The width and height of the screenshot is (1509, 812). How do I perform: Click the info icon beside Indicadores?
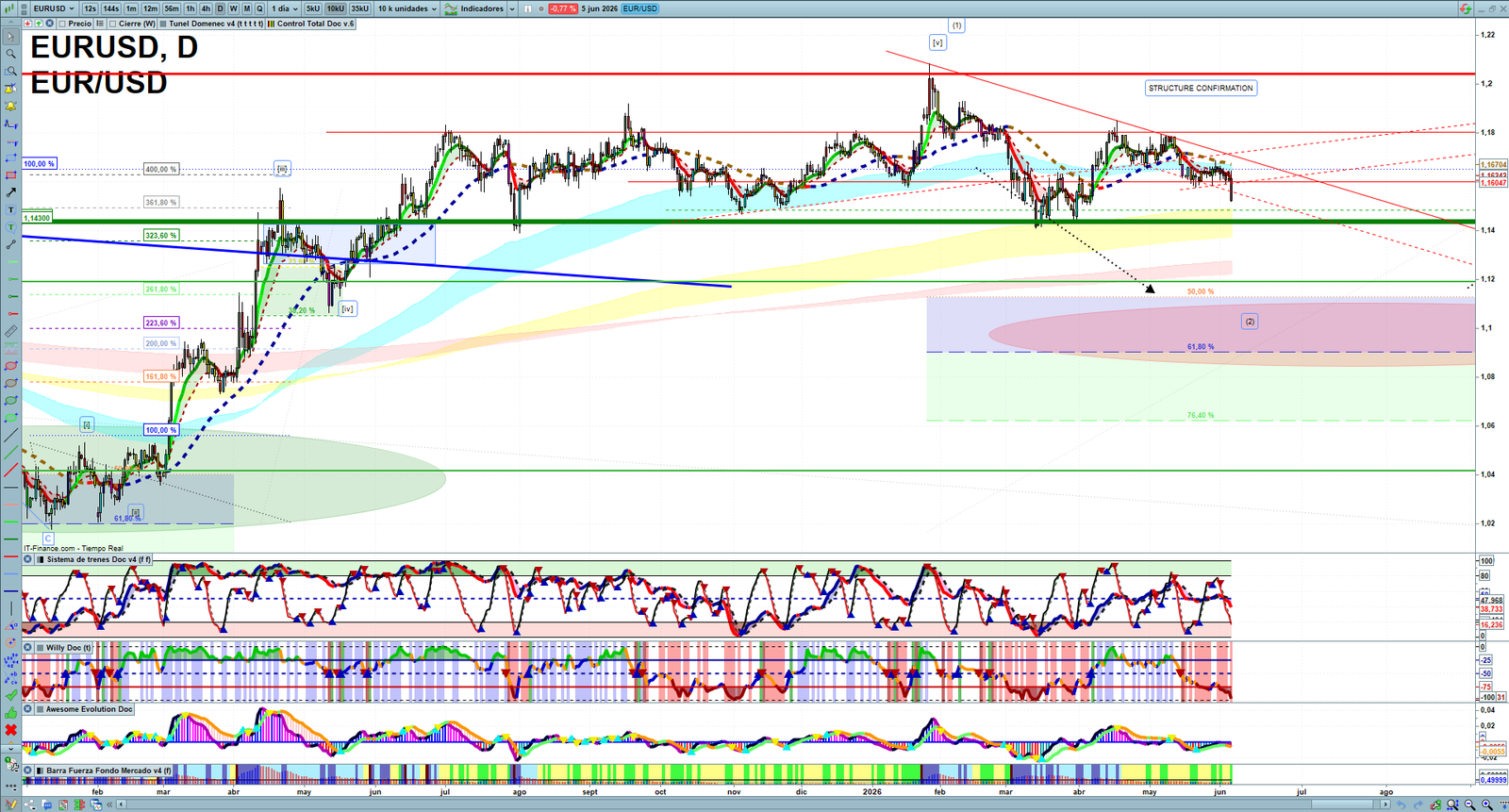pyautogui.click(x=527, y=8)
